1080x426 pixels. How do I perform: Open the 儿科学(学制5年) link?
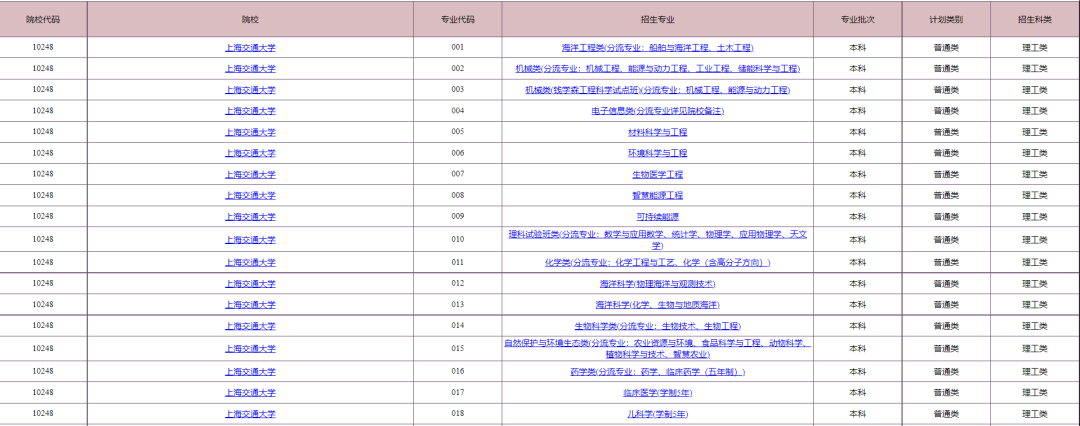point(657,414)
